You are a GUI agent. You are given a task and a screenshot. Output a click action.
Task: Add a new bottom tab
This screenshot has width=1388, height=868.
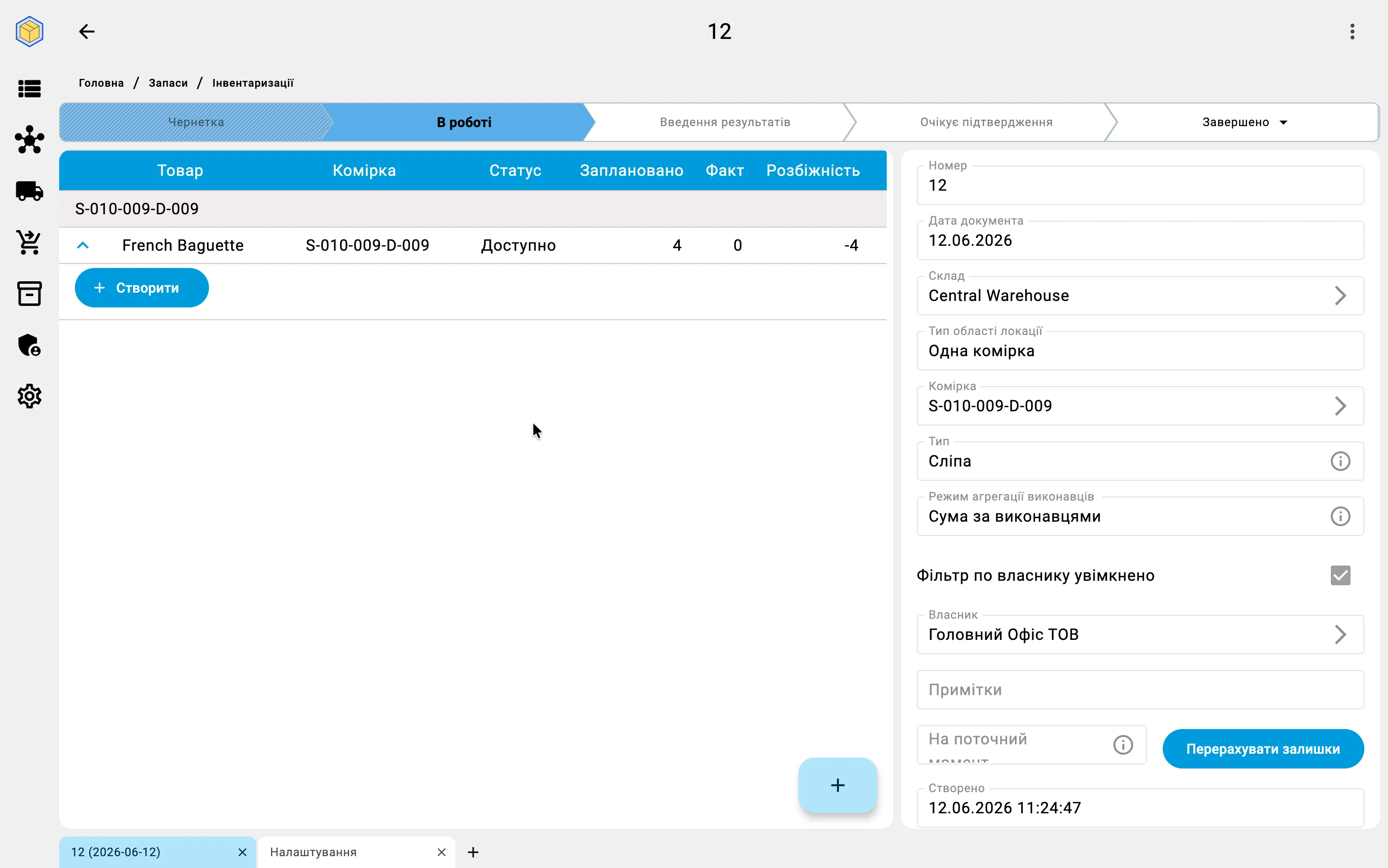(473, 852)
